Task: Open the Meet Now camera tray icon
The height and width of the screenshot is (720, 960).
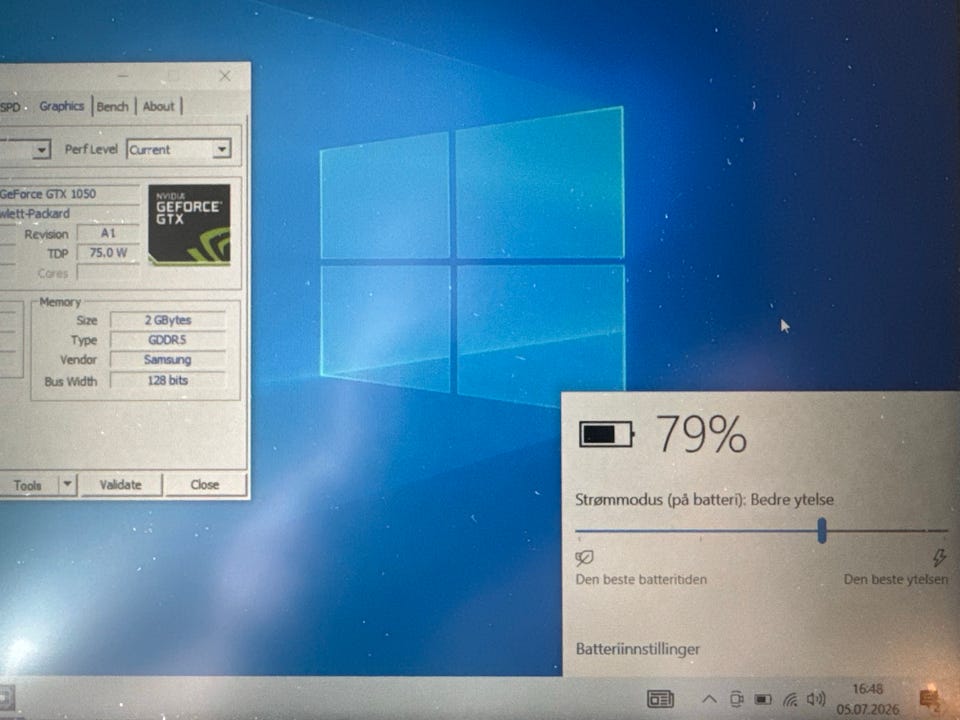Action: coord(737,699)
